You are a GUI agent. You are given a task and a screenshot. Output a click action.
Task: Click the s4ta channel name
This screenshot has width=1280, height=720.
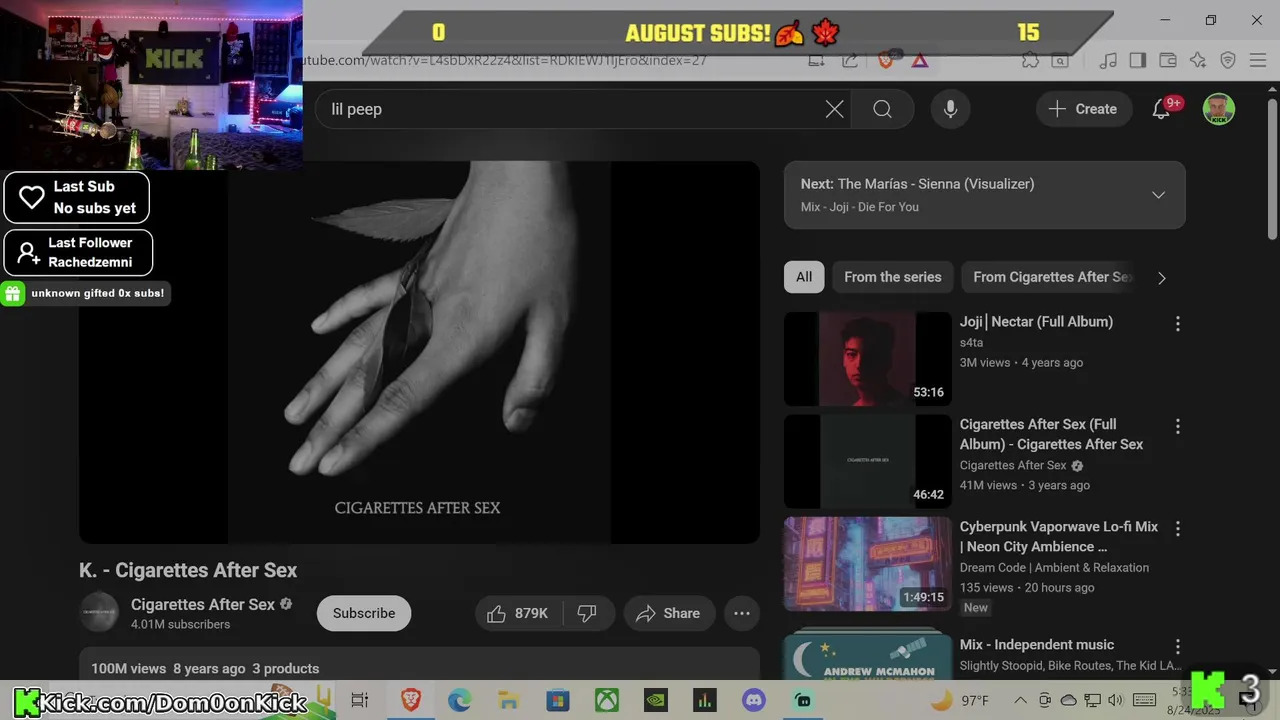click(971, 342)
